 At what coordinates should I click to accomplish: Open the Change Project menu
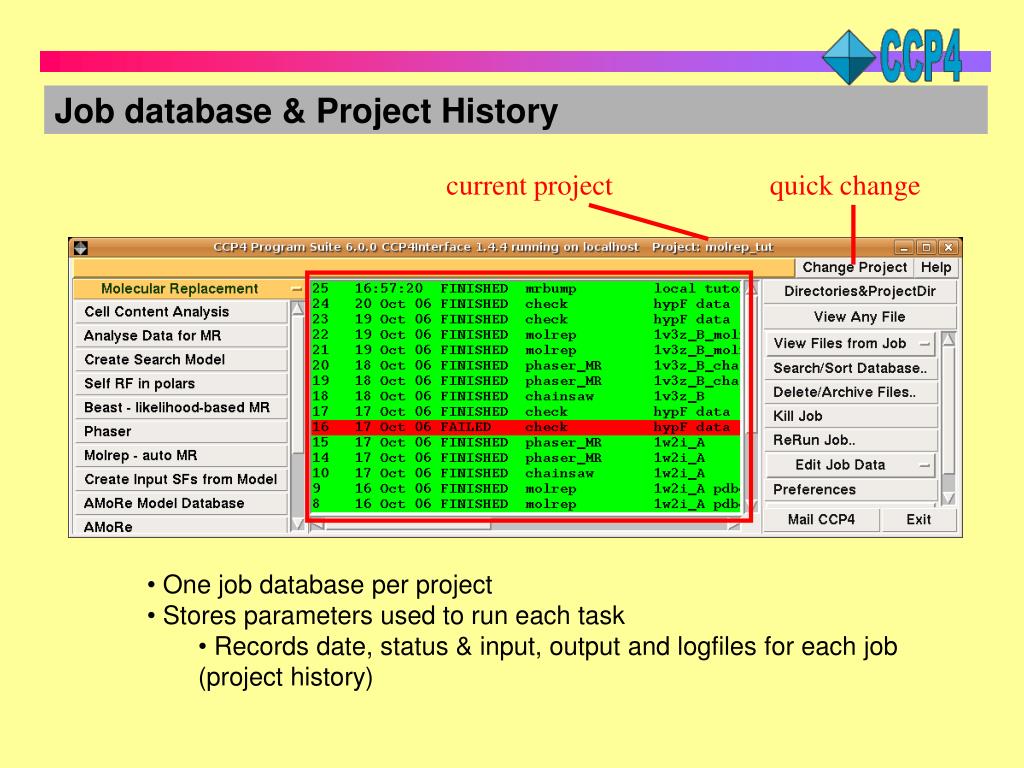[x=854, y=267]
